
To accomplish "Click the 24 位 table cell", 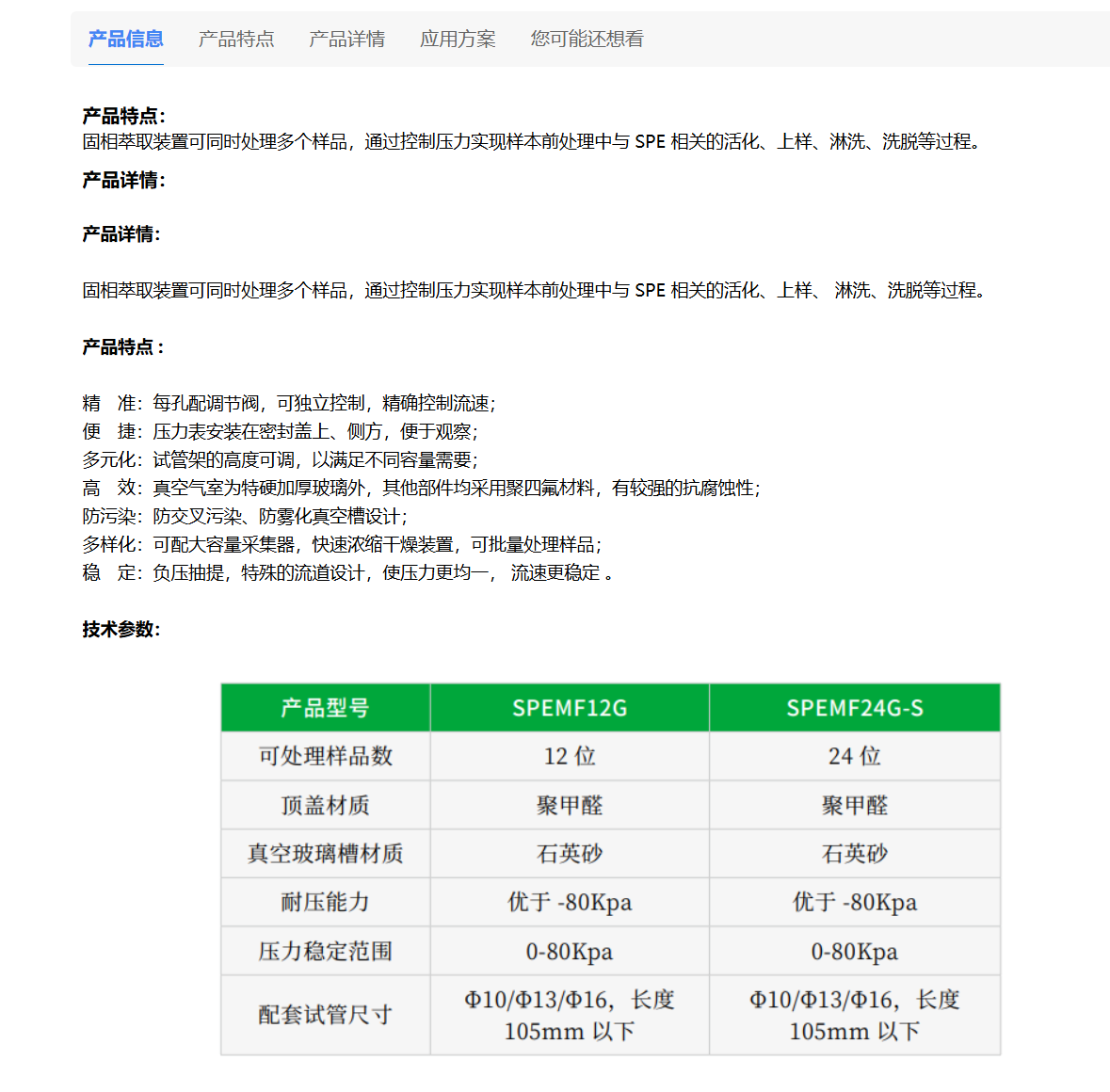I will click(x=854, y=756).
